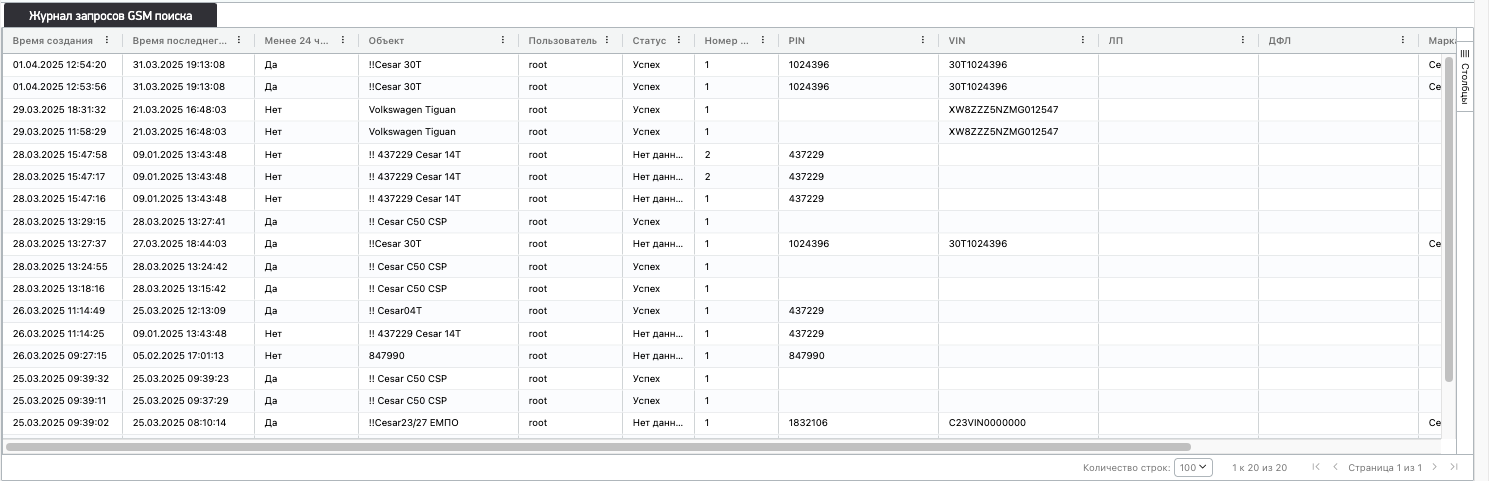Go to the previous page

tap(1335, 467)
